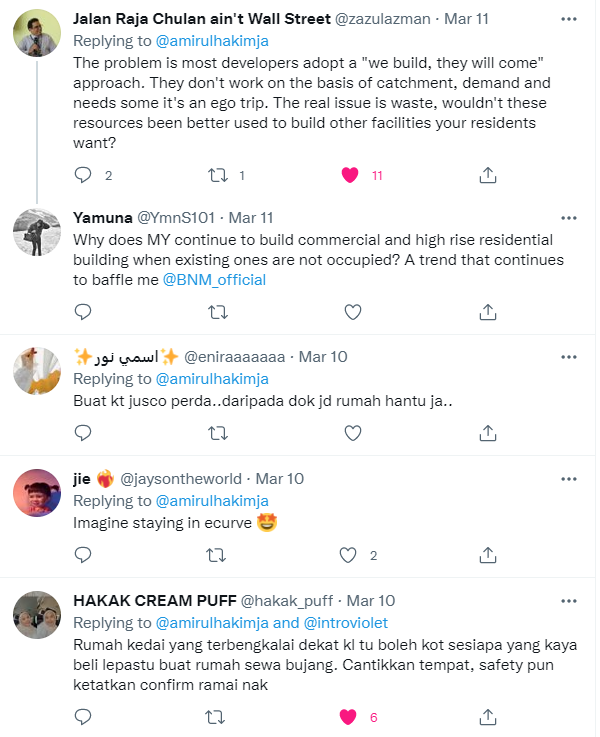Expand options for HAKAK CREAM PUFF tweet
The image size is (600, 737).
coord(568,601)
